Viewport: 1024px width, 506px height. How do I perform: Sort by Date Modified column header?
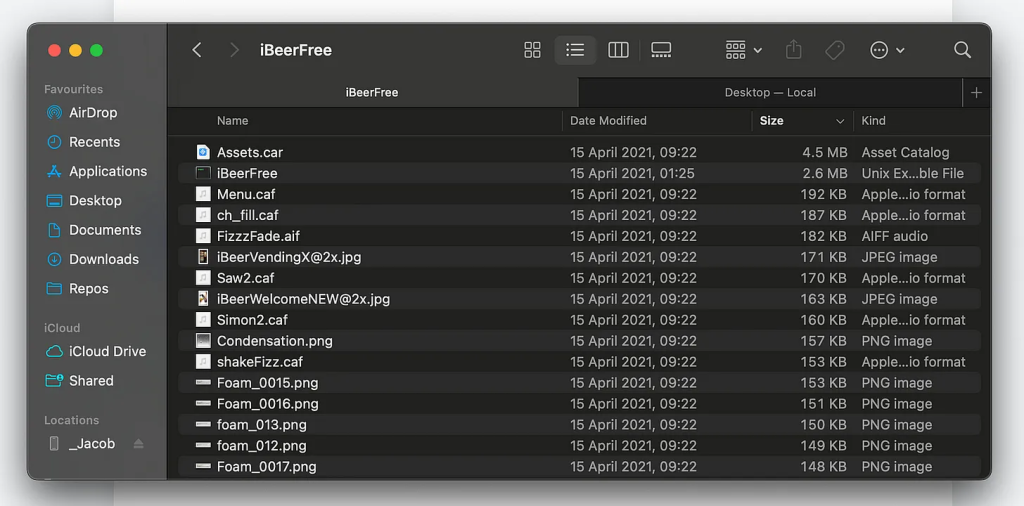[608, 121]
